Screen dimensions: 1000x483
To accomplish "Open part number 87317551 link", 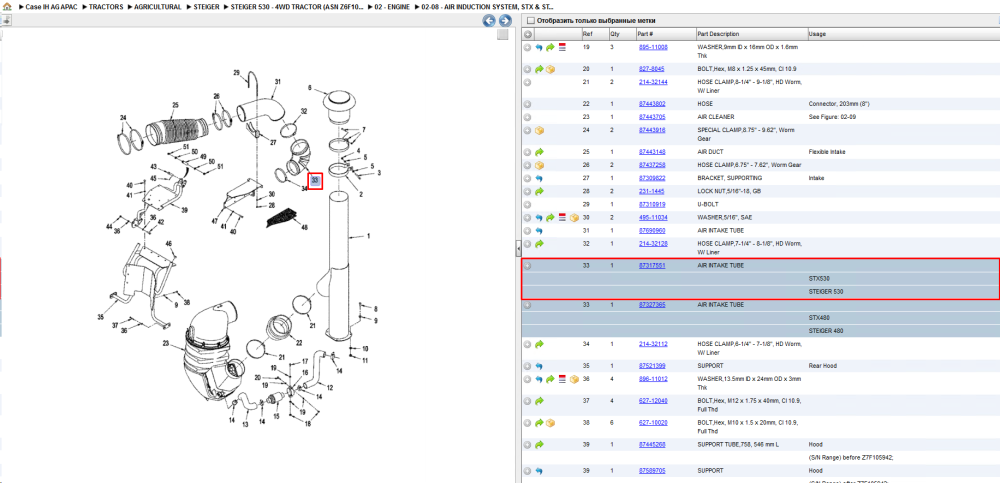I will click(652, 265).
